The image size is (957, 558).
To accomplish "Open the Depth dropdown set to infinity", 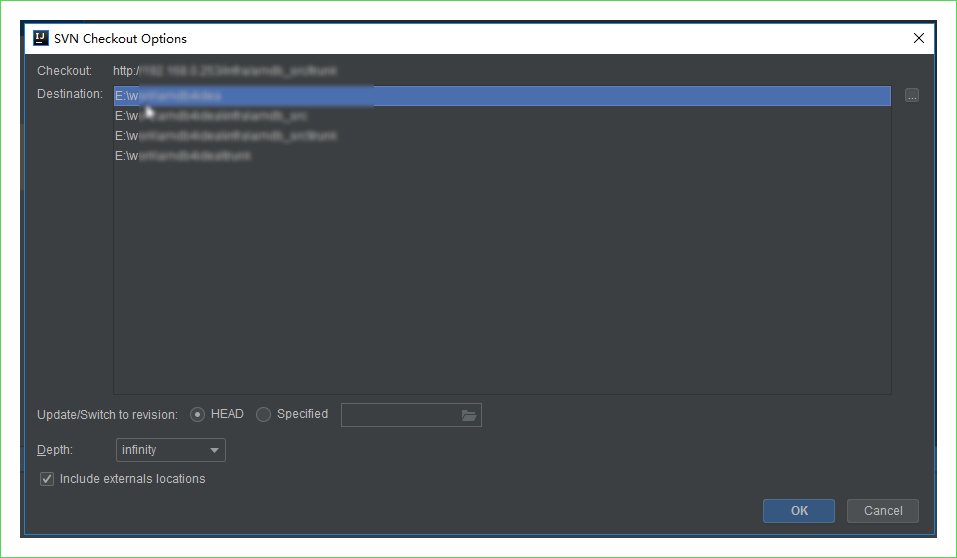I will pyautogui.click(x=171, y=450).
